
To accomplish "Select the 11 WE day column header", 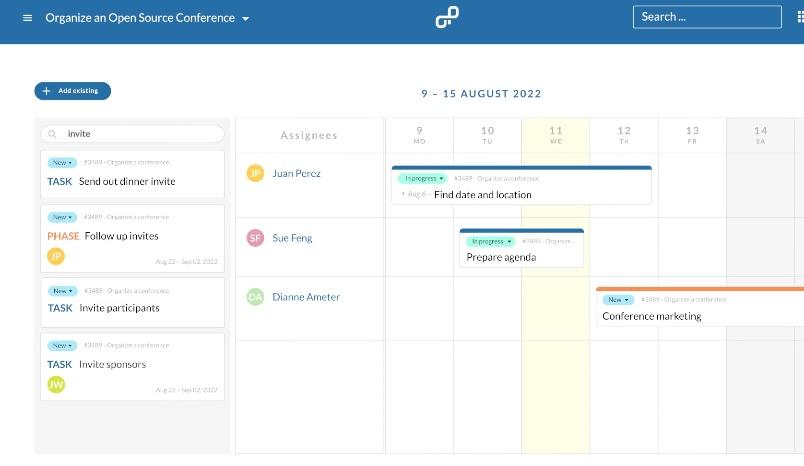I will [555, 135].
